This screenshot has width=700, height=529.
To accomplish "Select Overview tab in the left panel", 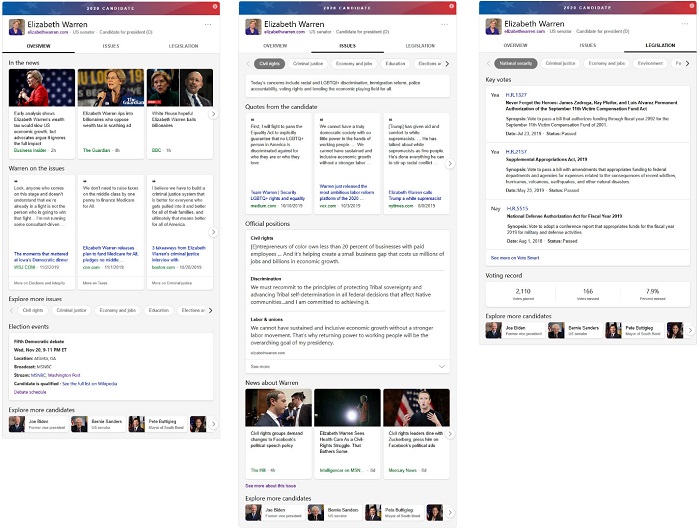I will 38,46.
